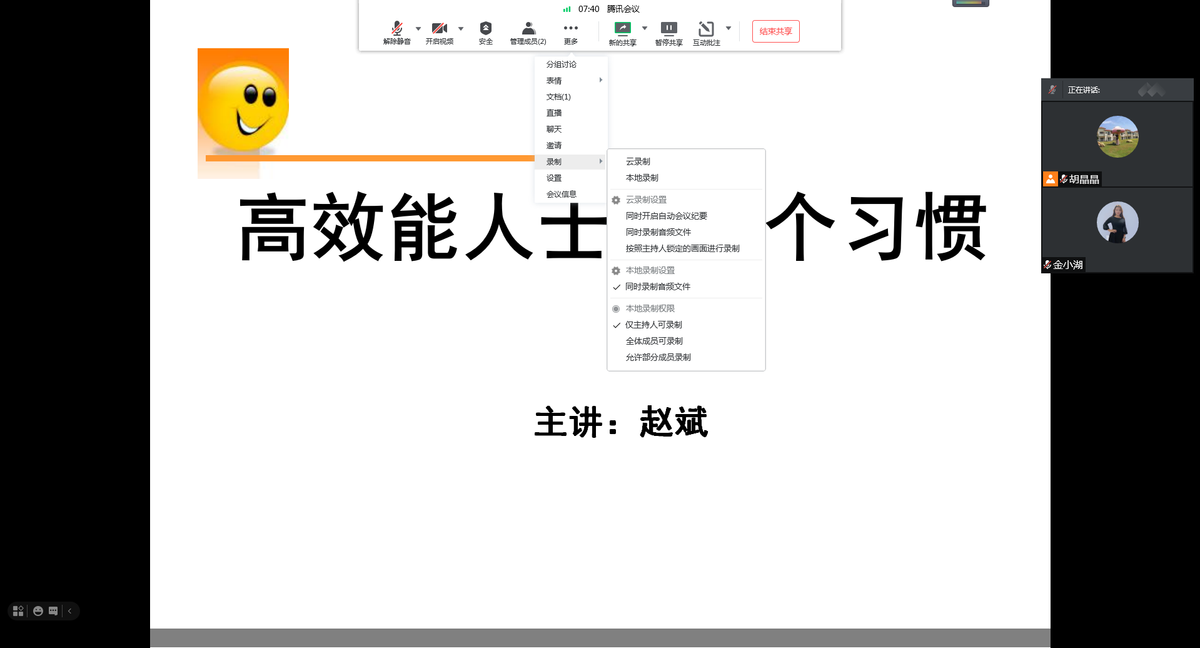
Task: Expand the dropdown arrow beside 解除静音
Action: pyautogui.click(x=418, y=28)
